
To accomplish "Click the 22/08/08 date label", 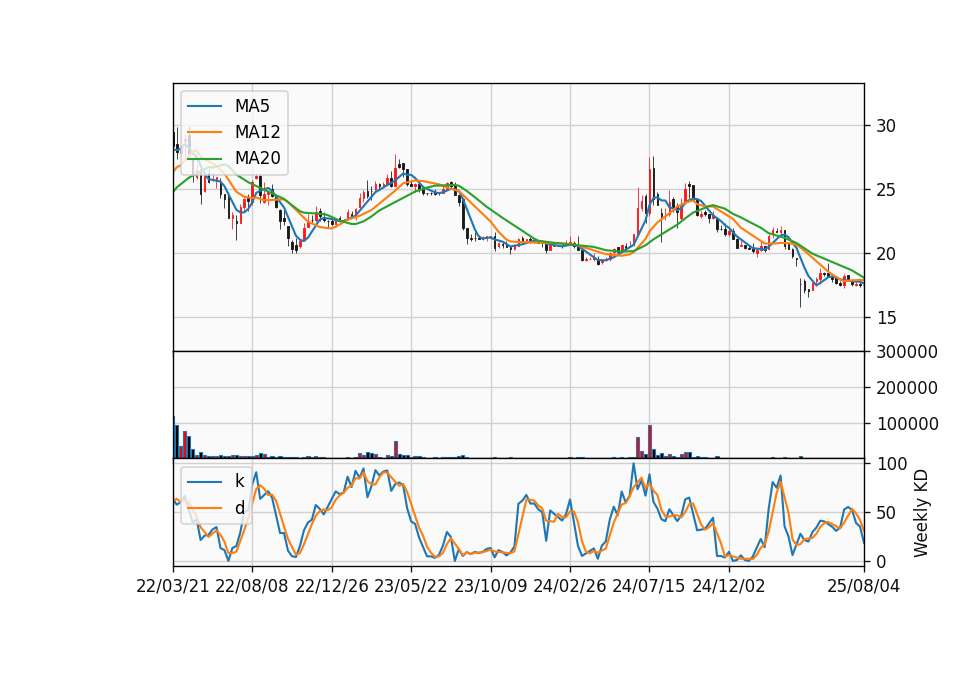I will point(252,586).
